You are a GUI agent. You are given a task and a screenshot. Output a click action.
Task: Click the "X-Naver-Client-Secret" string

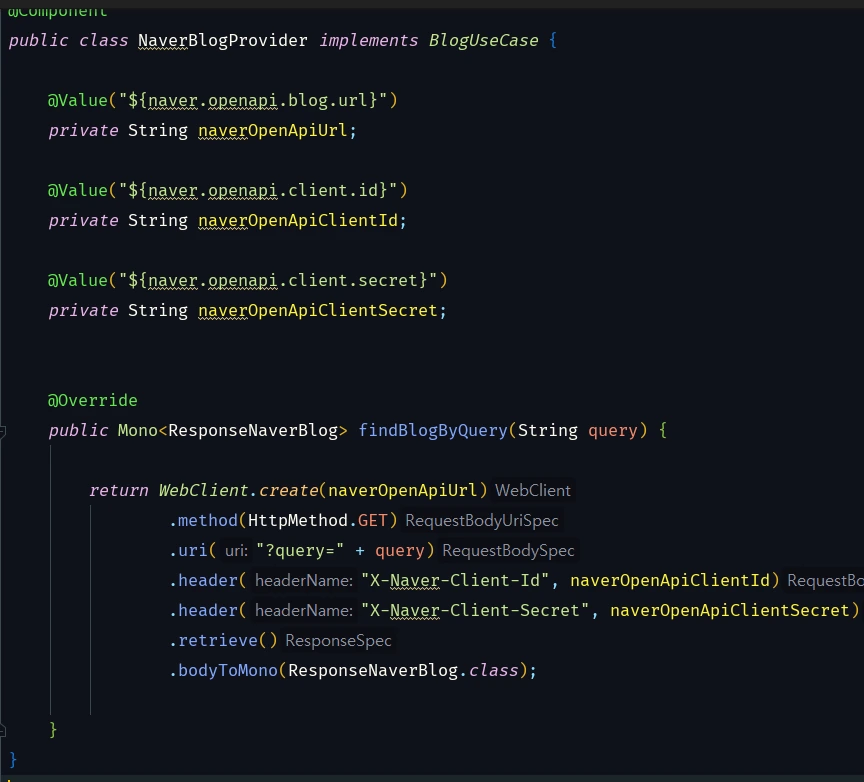coord(475,611)
